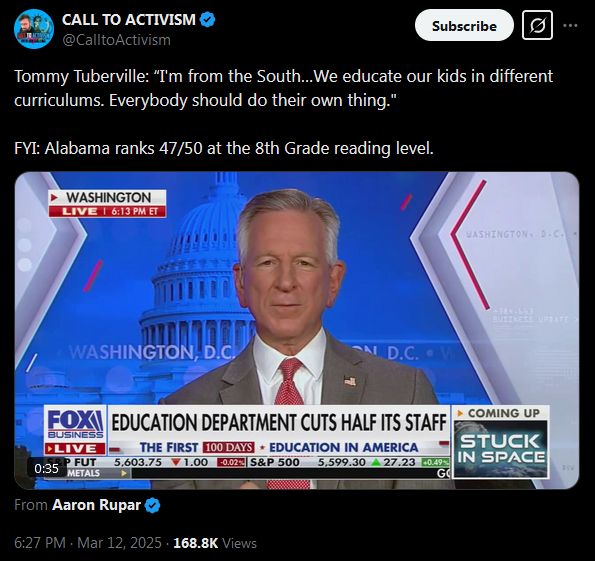The width and height of the screenshot is (595, 561).
Task: Click the Stuck in Space coming-up thumbnail
Action: pyautogui.click(x=501, y=449)
